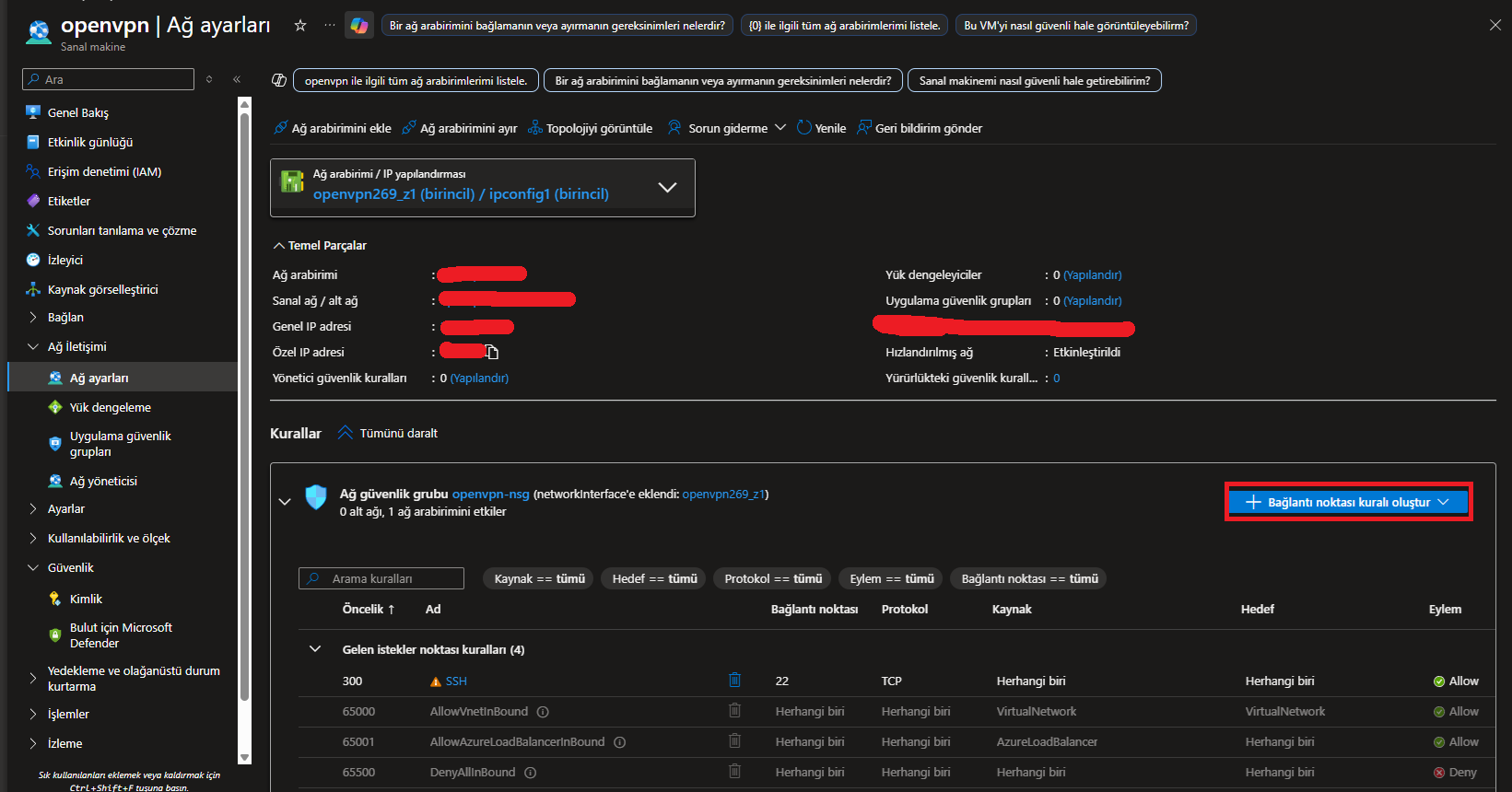Click the trash icon in the AllowVnetInBound row

pyautogui.click(x=734, y=710)
